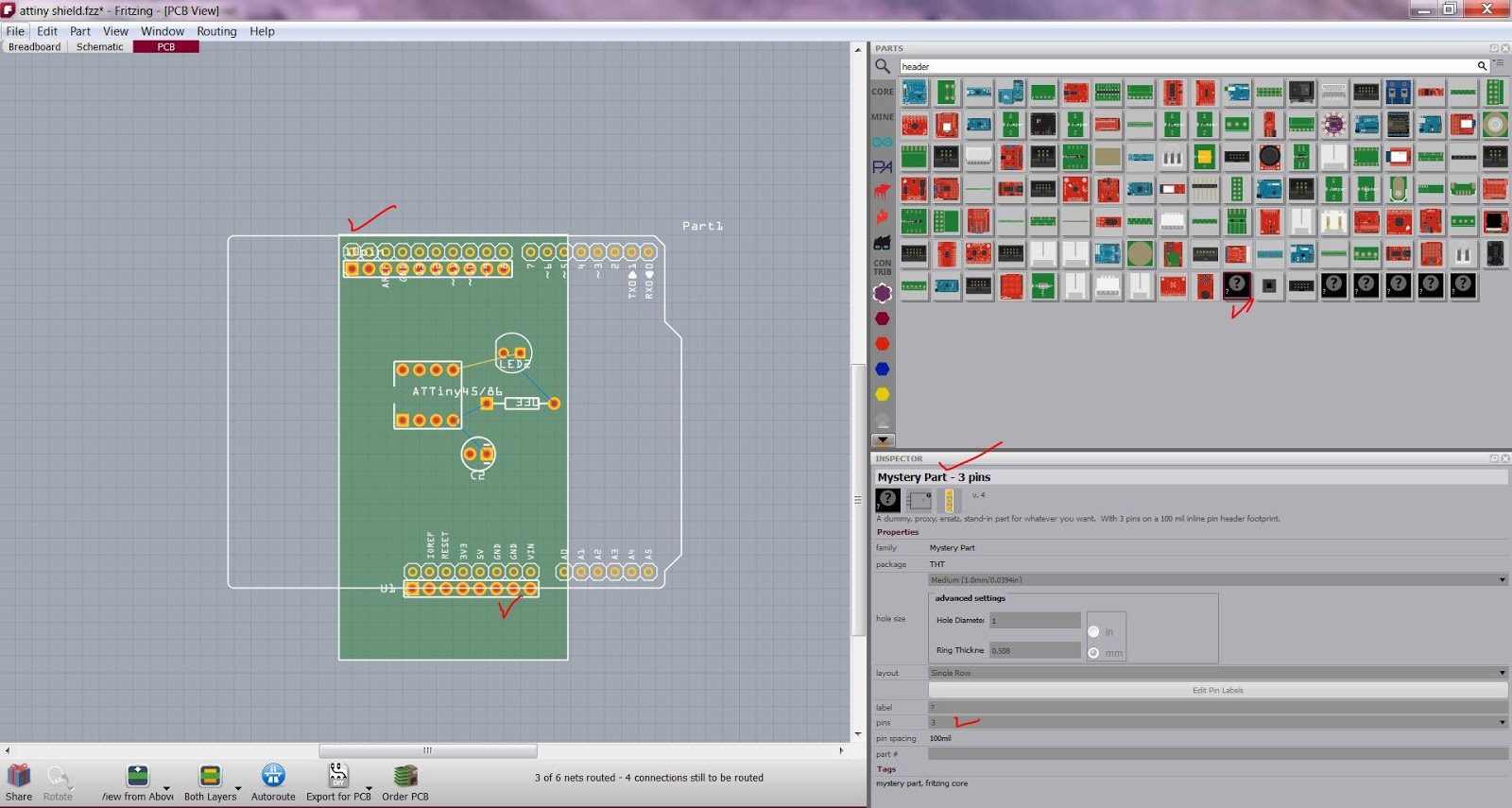This screenshot has height=808, width=1512.
Task: Open the Window menu
Action: 163,31
